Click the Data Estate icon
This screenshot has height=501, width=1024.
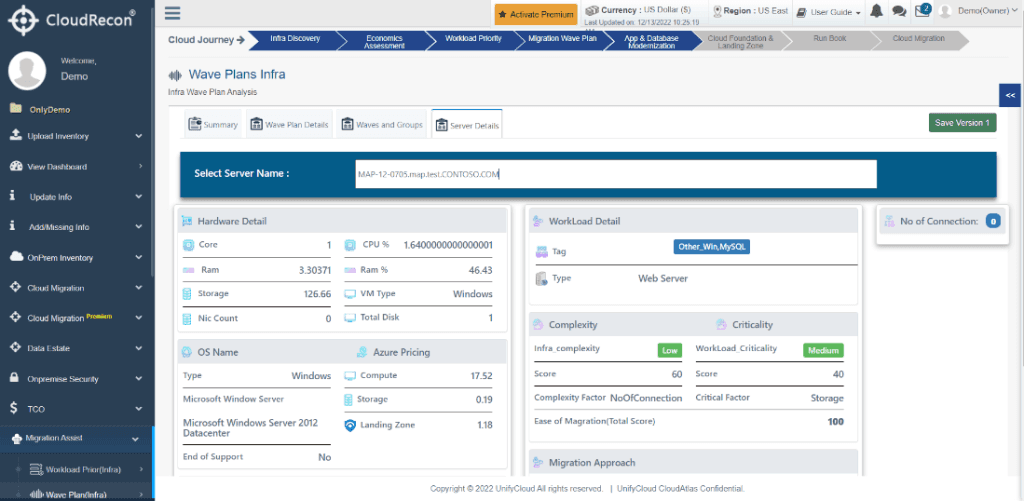[16, 347]
